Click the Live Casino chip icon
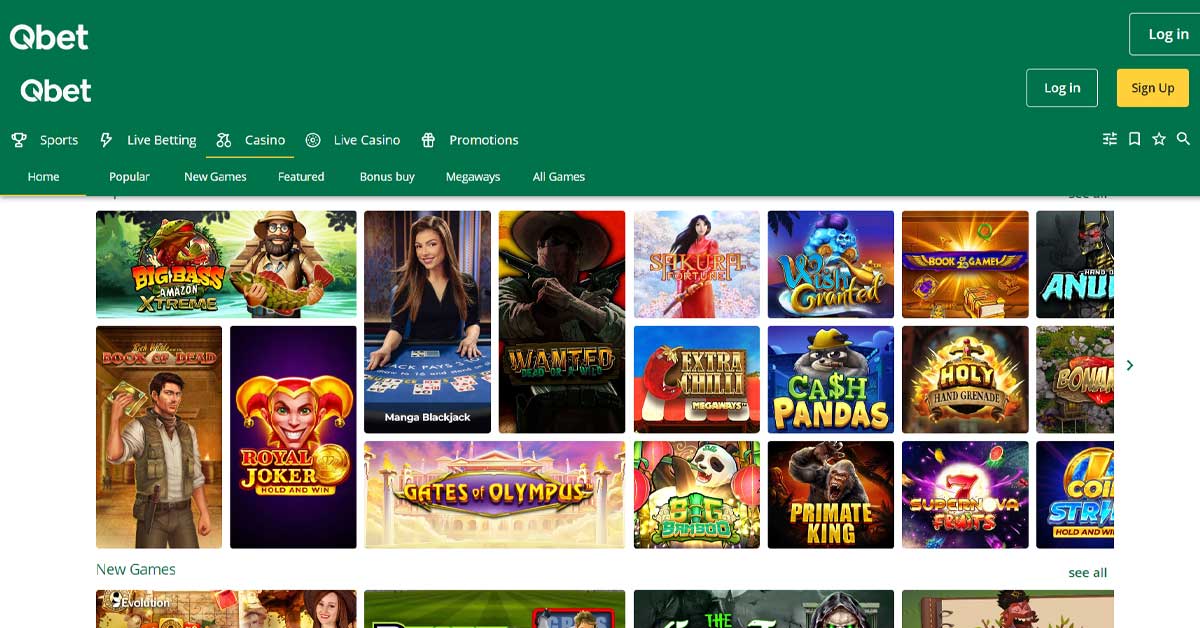Viewport: 1200px width, 628px height. click(x=313, y=140)
